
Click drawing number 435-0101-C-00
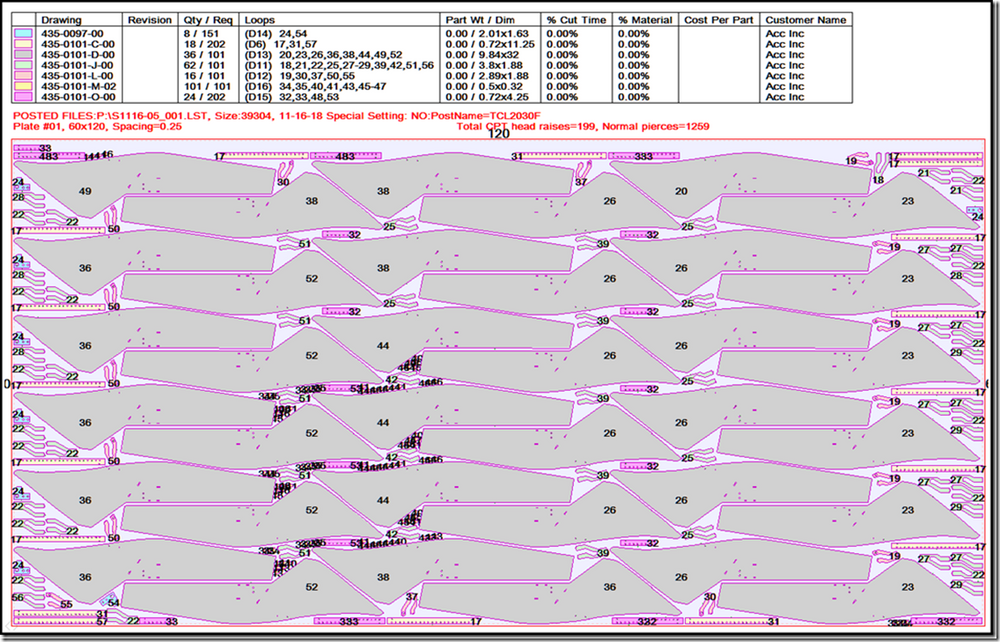(x=78, y=44)
